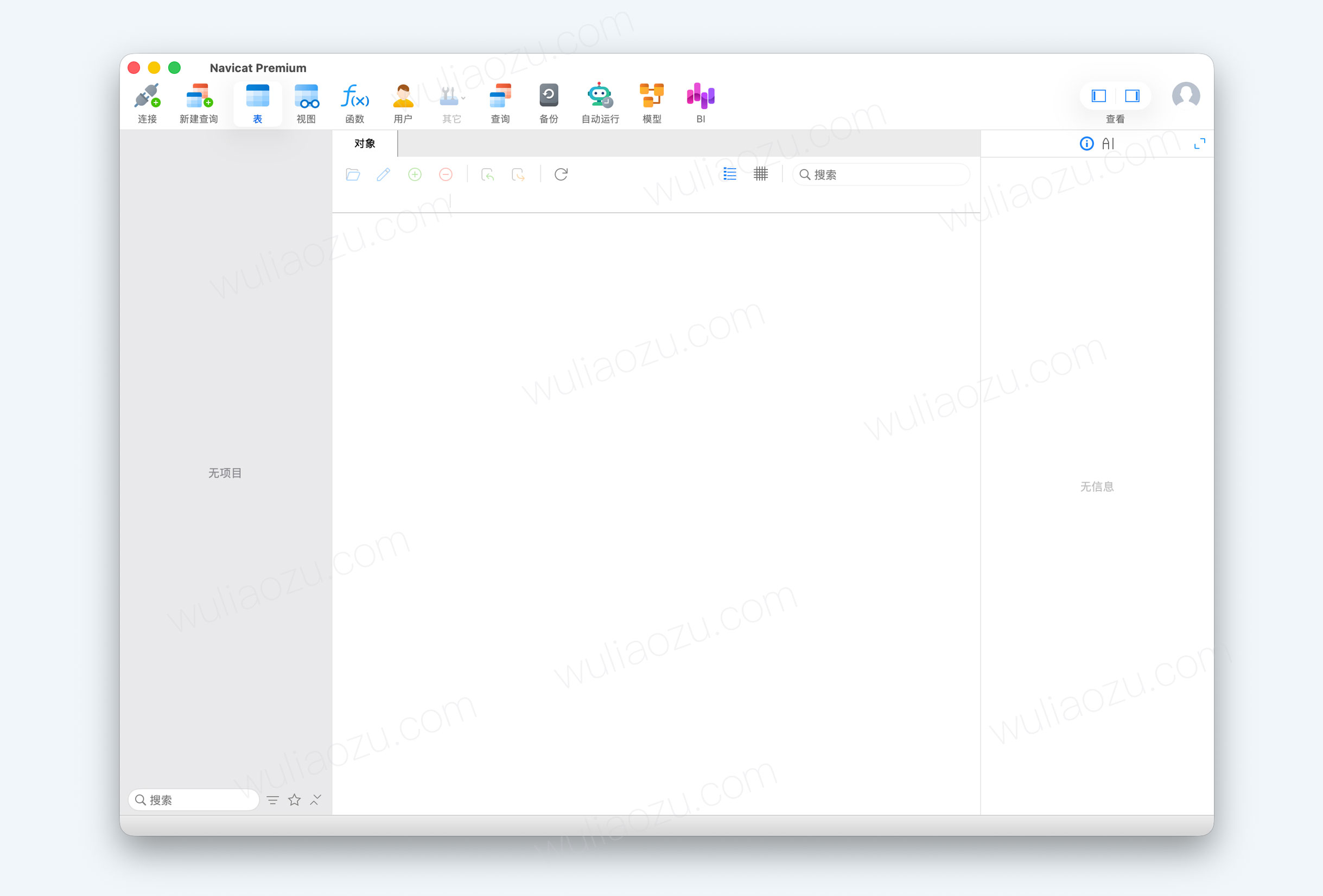Open the Function f(x) section
Viewport: 1323px width, 896px height.
[355, 97]
